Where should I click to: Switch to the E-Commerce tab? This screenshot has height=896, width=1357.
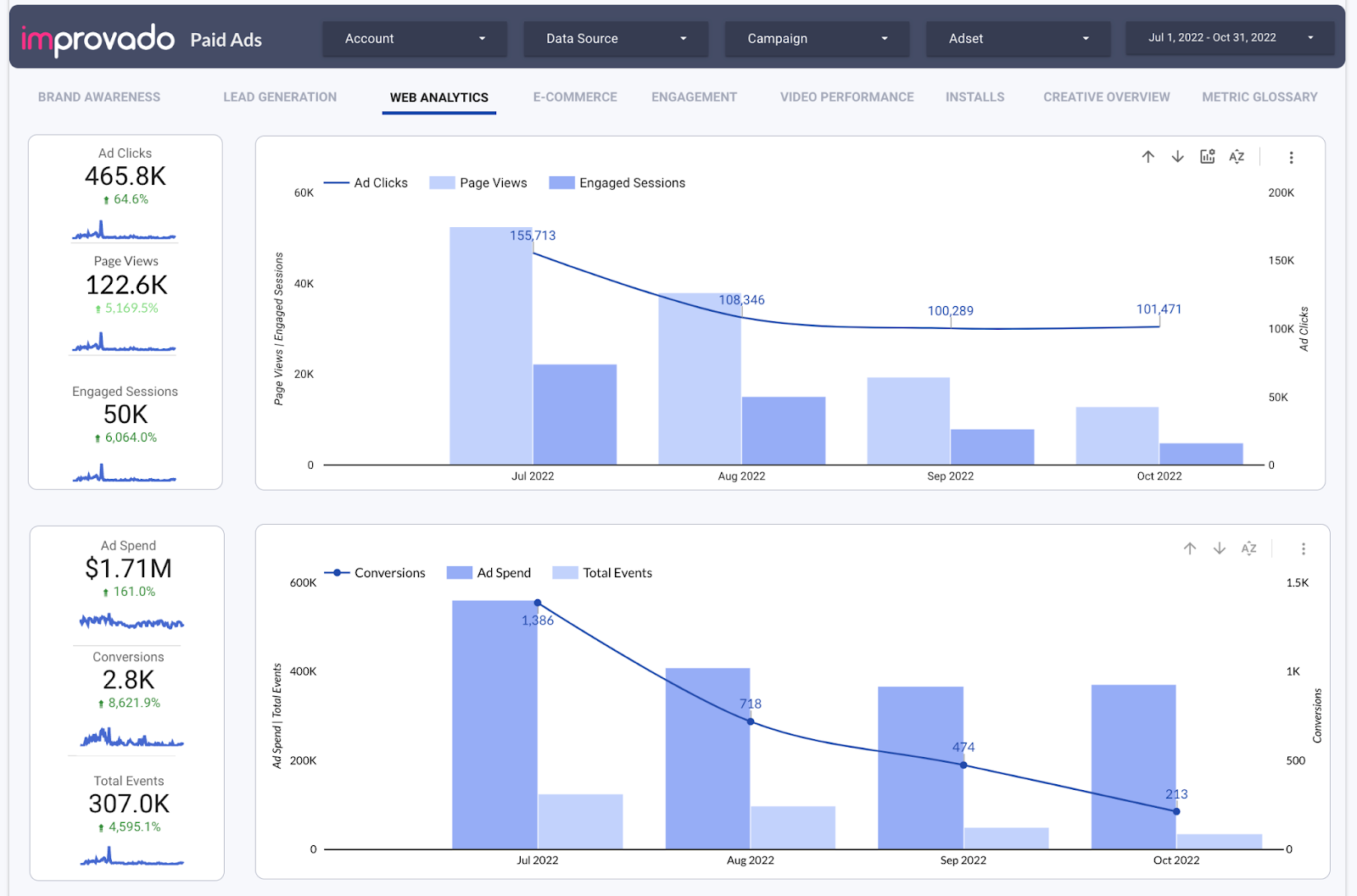(575, 97)
